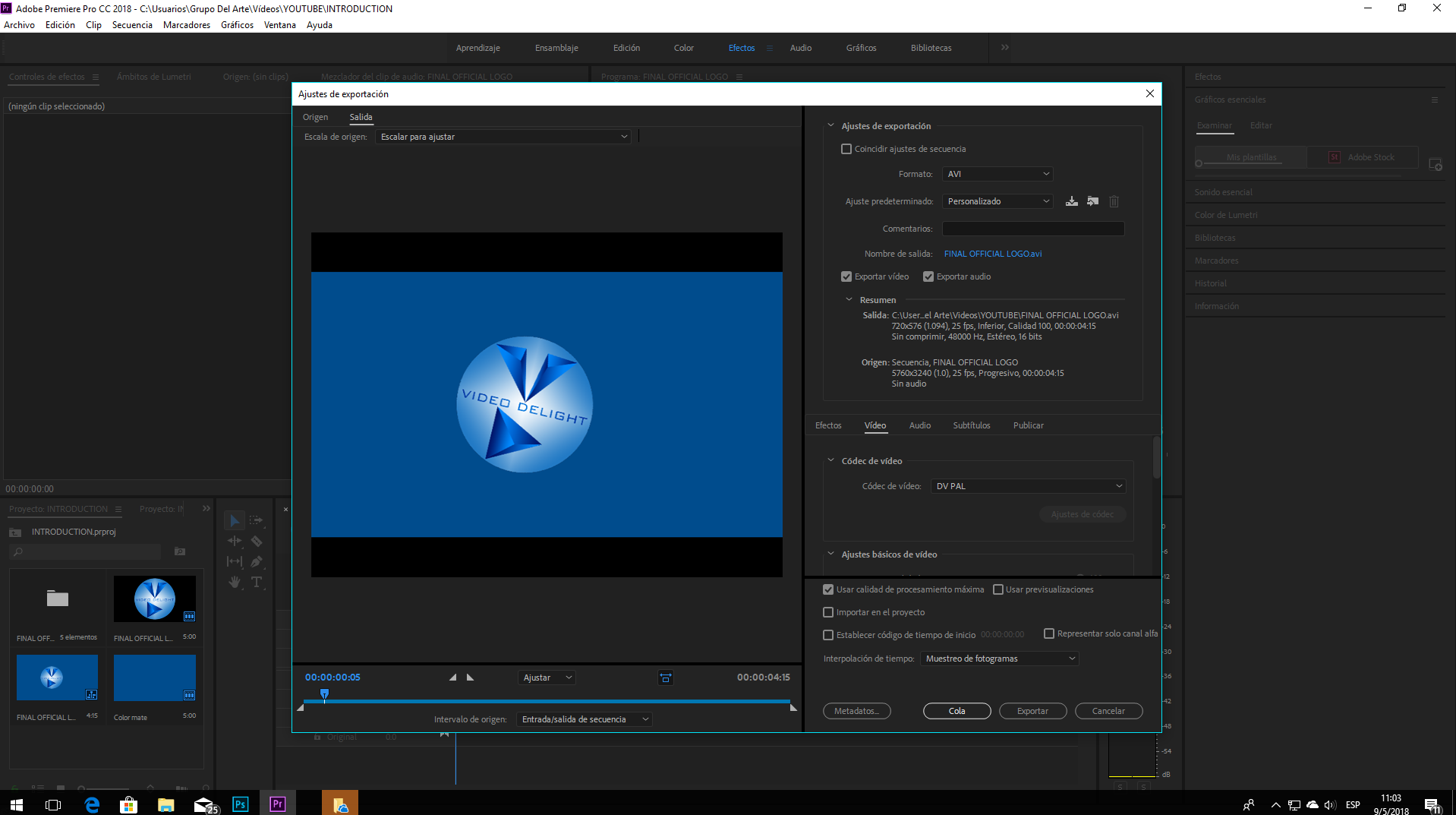Viewport: 1456px width, 815px height.
Task: Open the Ajustar zoom dropdown
Action: click(x=547, y=678)
